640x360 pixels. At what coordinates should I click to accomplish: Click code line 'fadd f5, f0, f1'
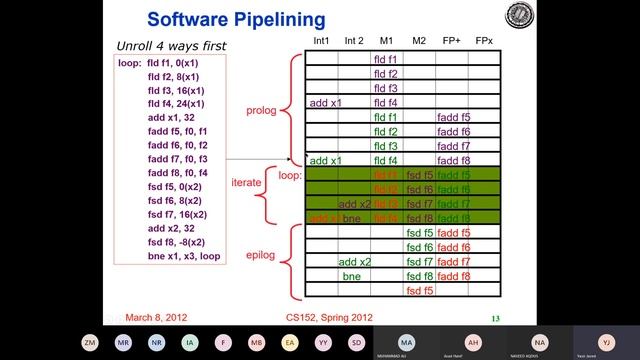[177, 131]
